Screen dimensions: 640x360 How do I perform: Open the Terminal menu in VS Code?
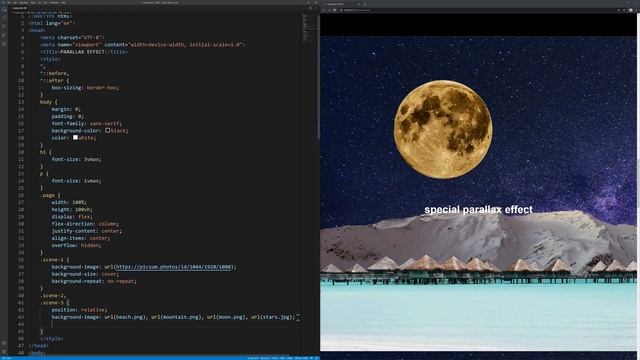pyautogui.click(x=54, y=2)
